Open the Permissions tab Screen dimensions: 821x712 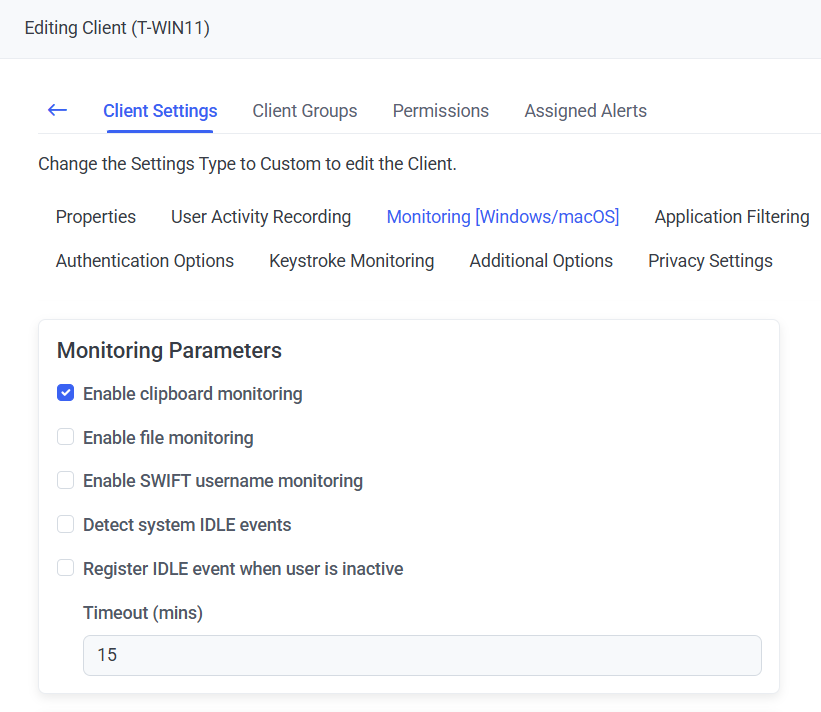[440, 111]
